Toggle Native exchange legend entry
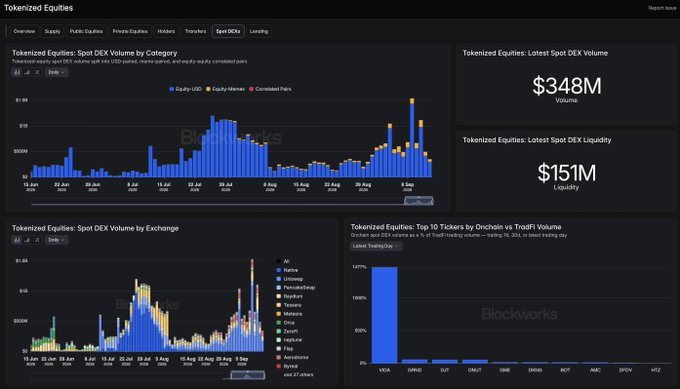The height and width of the screenshot is (389, 680). click(x=287, y=270)
